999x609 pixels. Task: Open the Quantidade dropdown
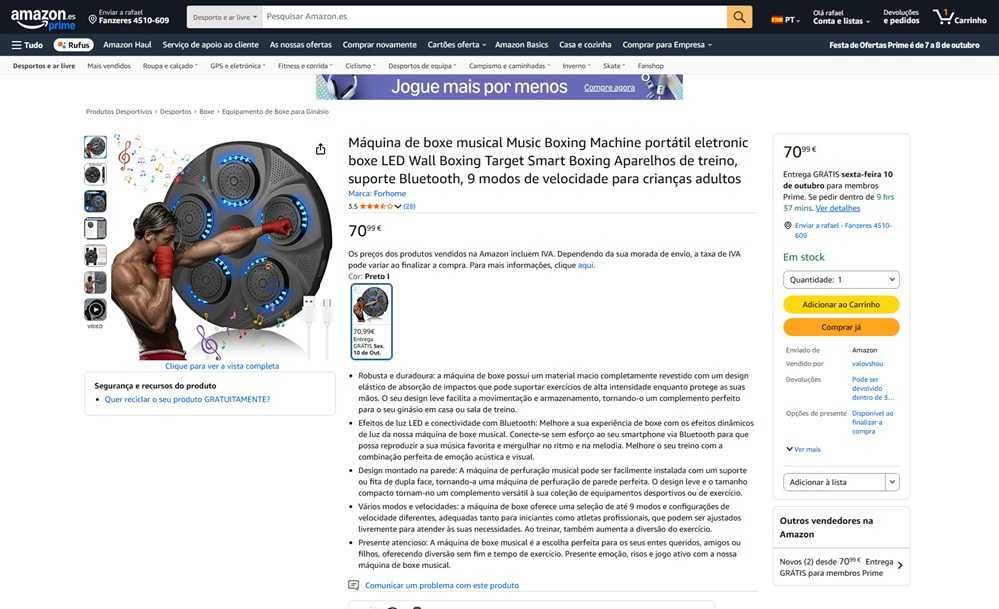(x=841, y=280)
